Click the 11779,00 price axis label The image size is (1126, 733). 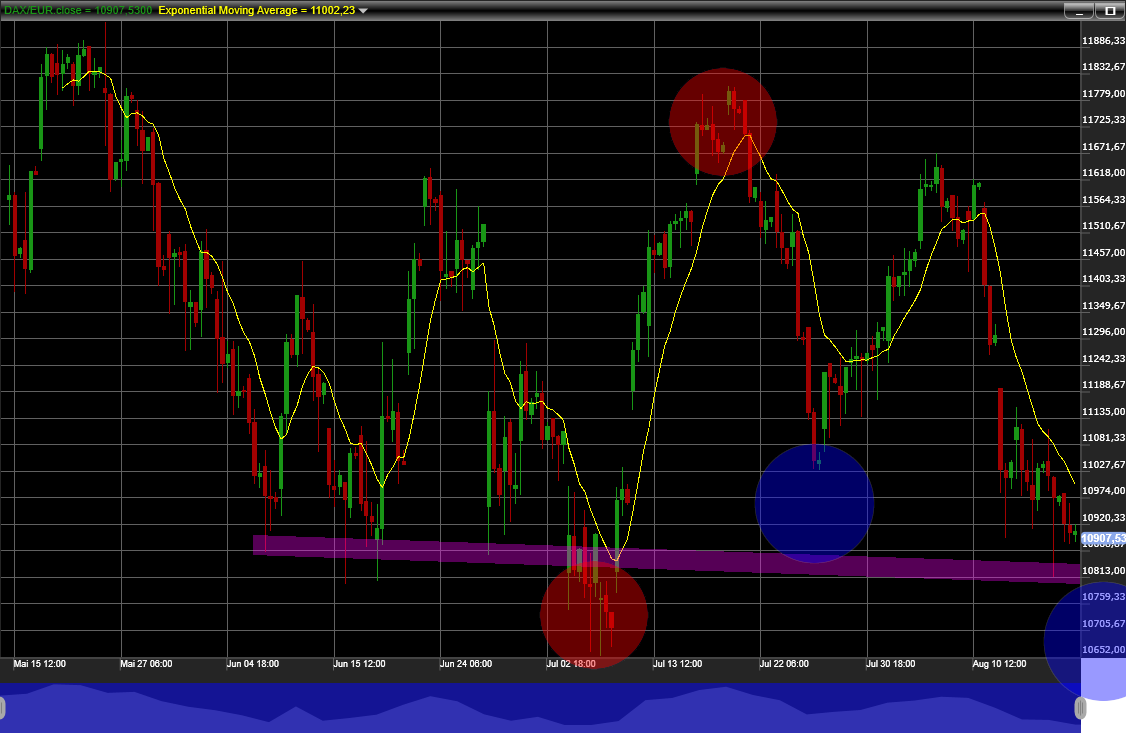tap(1103, 93)
